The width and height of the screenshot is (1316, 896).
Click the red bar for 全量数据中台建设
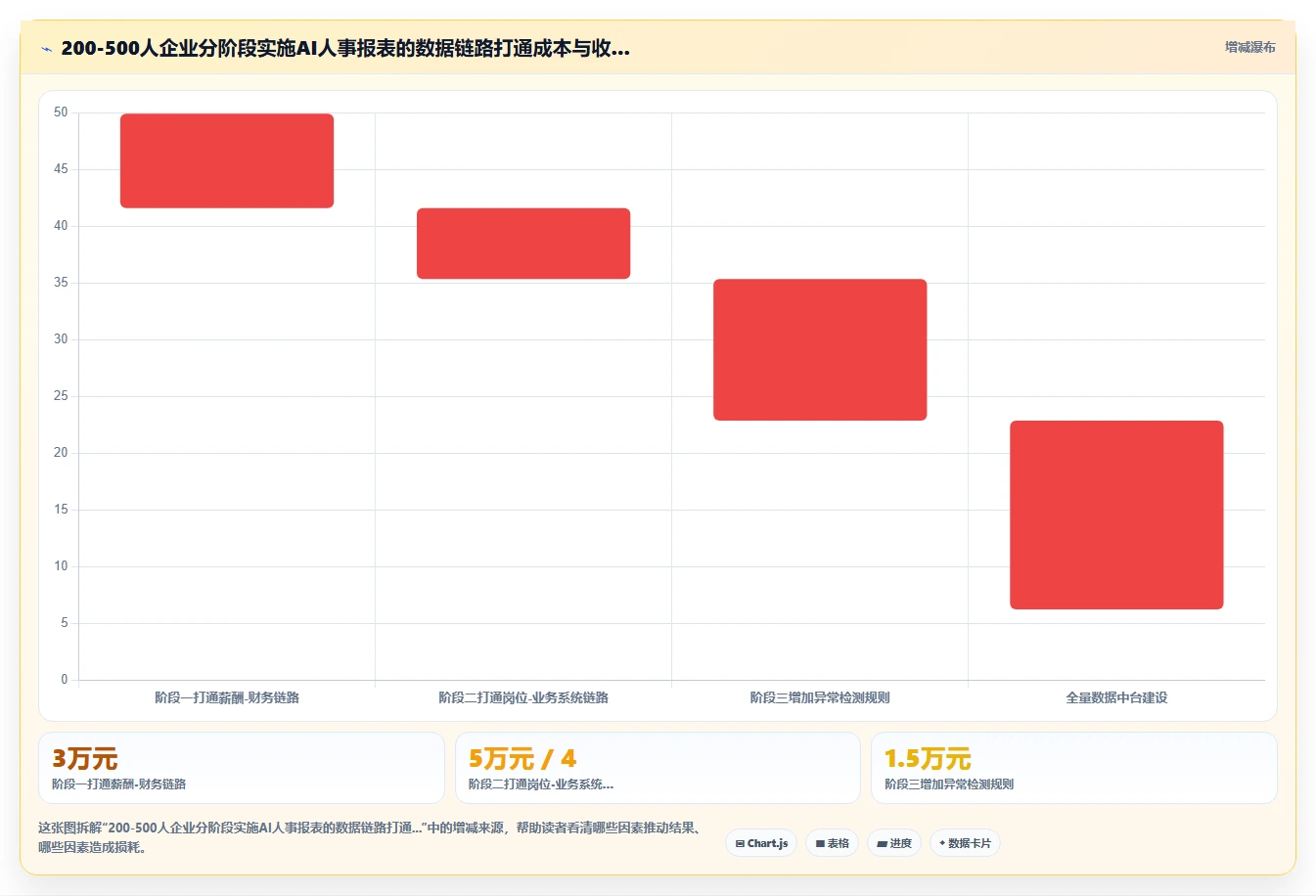pos(1116,515)
